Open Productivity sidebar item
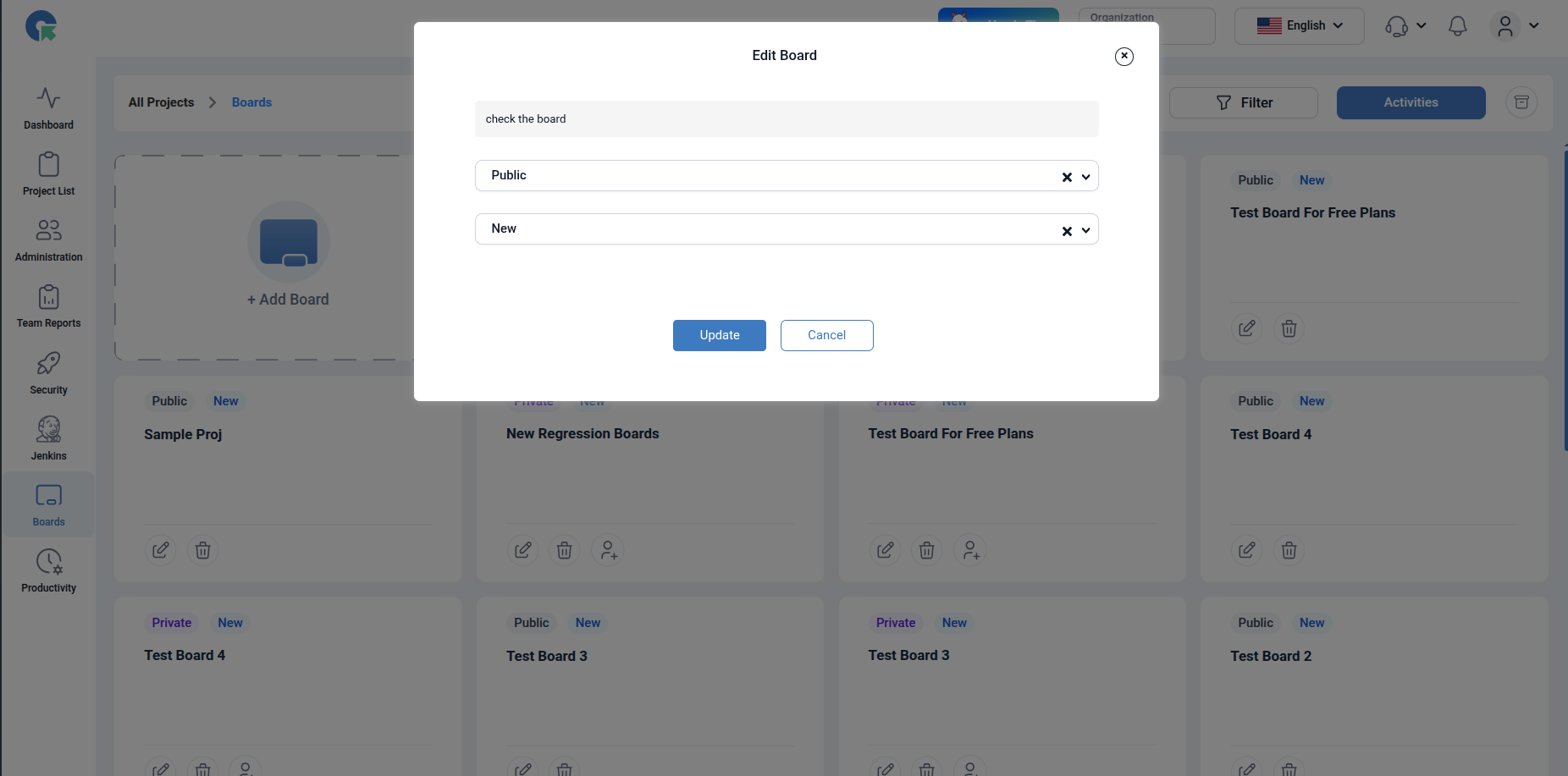The image size is (1568, 776). (48, 571)
